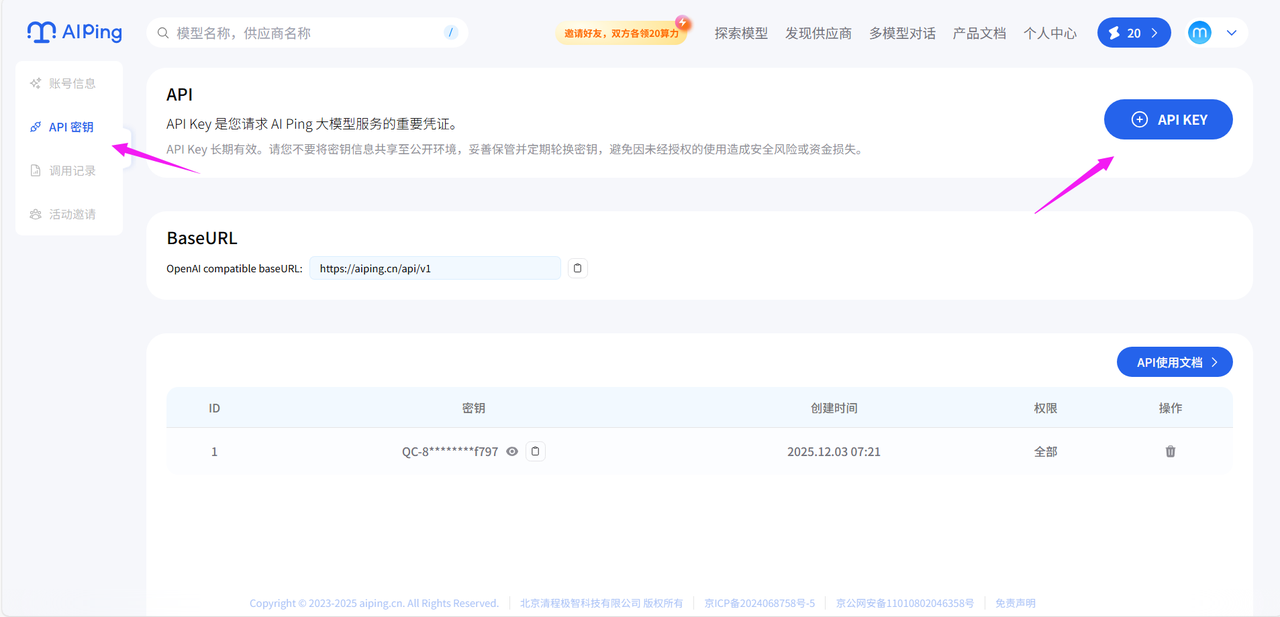The height and width of the screenshot is (617, 1280).
Task: Click the API KEY creation button
Action: 1167,119
